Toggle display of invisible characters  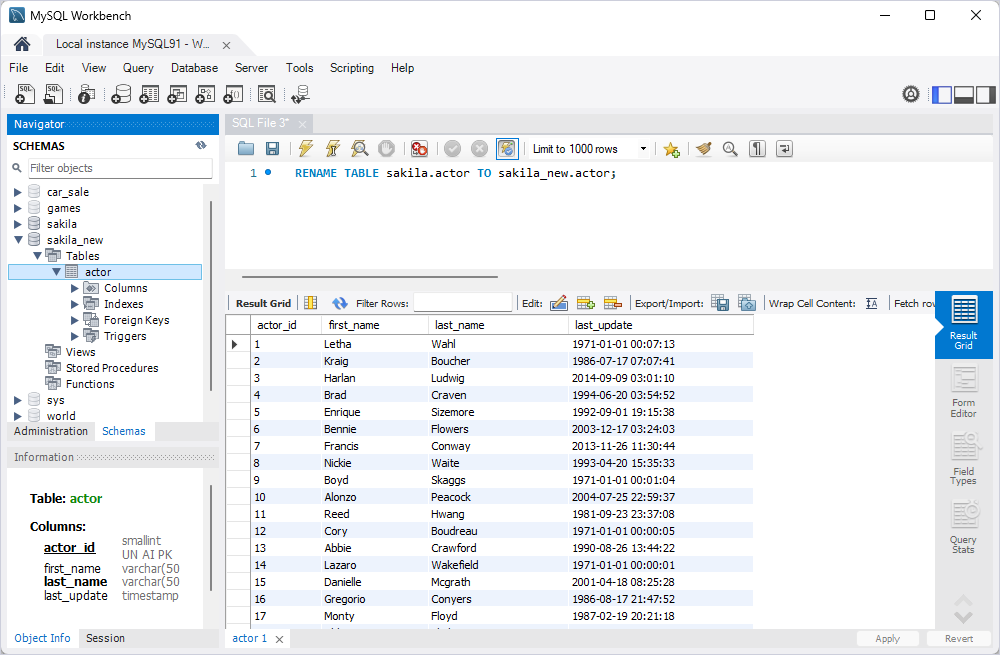point(757,149)
